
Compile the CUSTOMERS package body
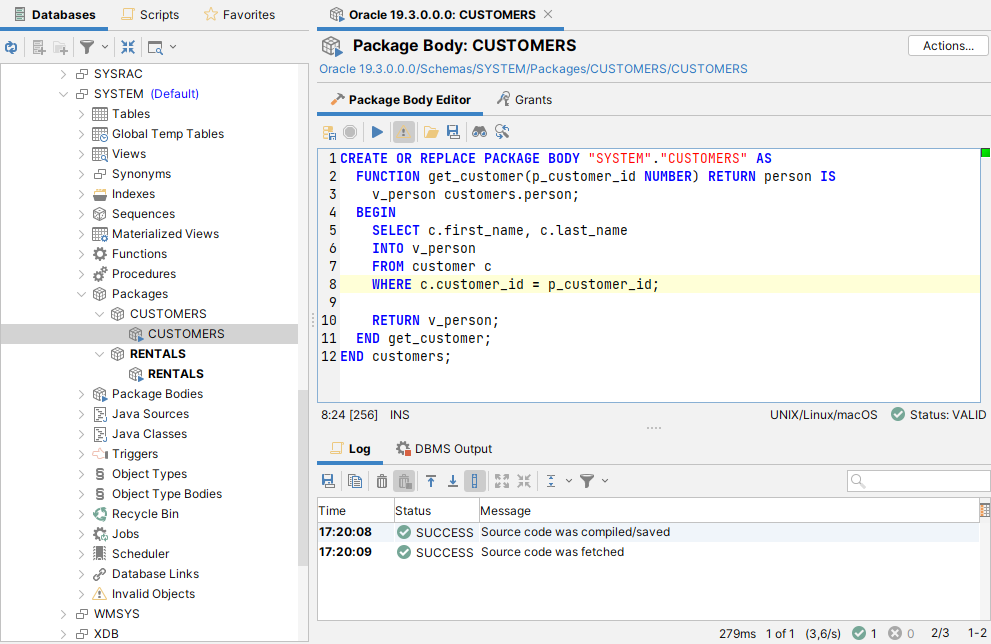[329, 131]
